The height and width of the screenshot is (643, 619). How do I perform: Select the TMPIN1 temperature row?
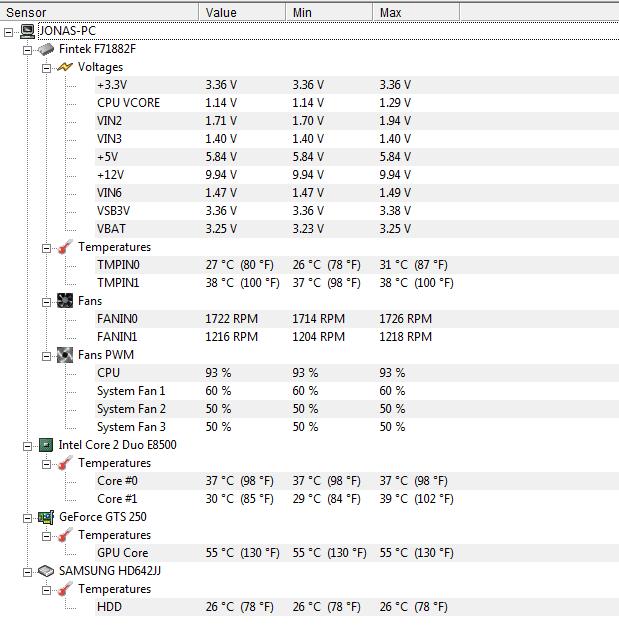(357, 283)
